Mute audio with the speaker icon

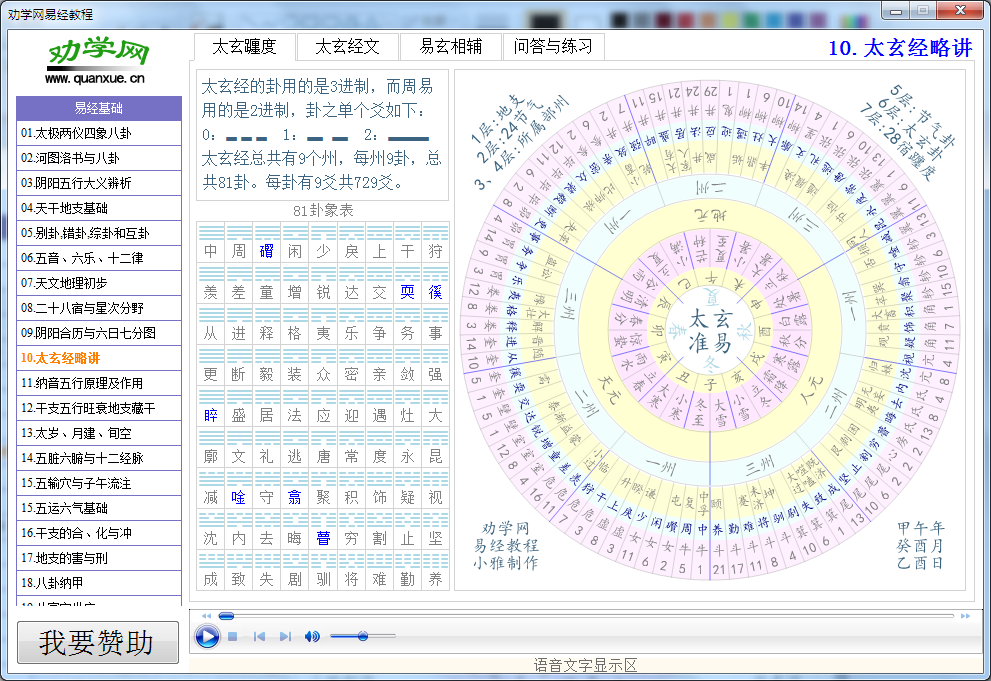point(313,636)
